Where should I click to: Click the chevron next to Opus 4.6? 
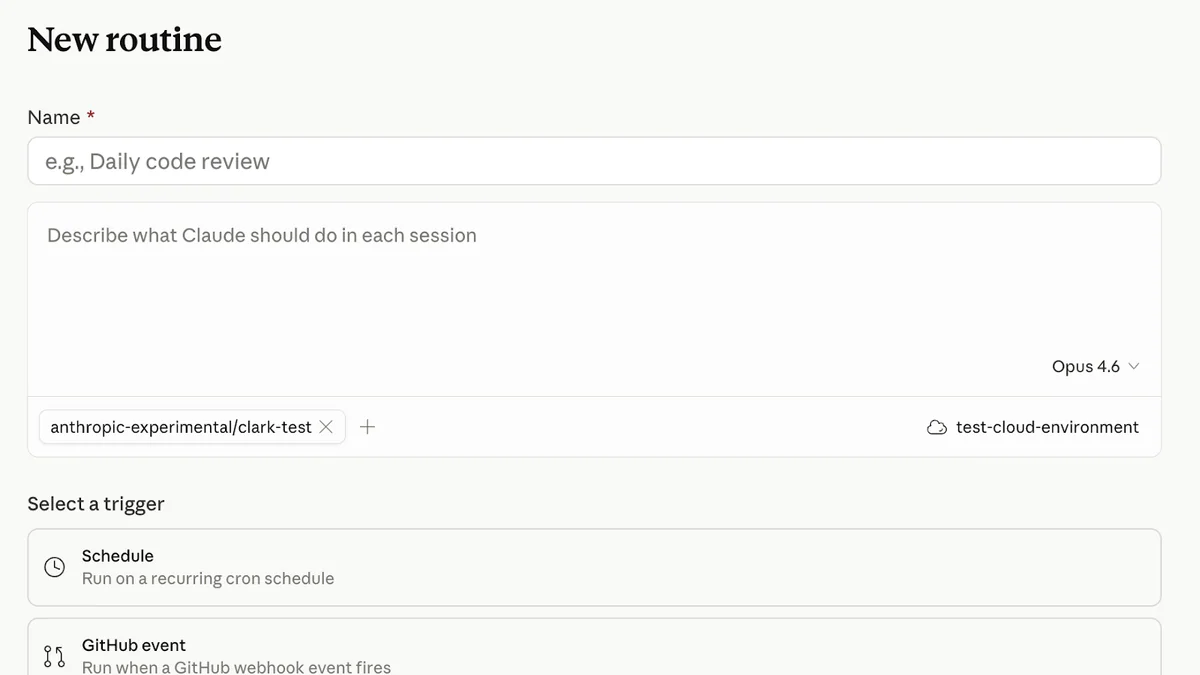point(1134,366)
